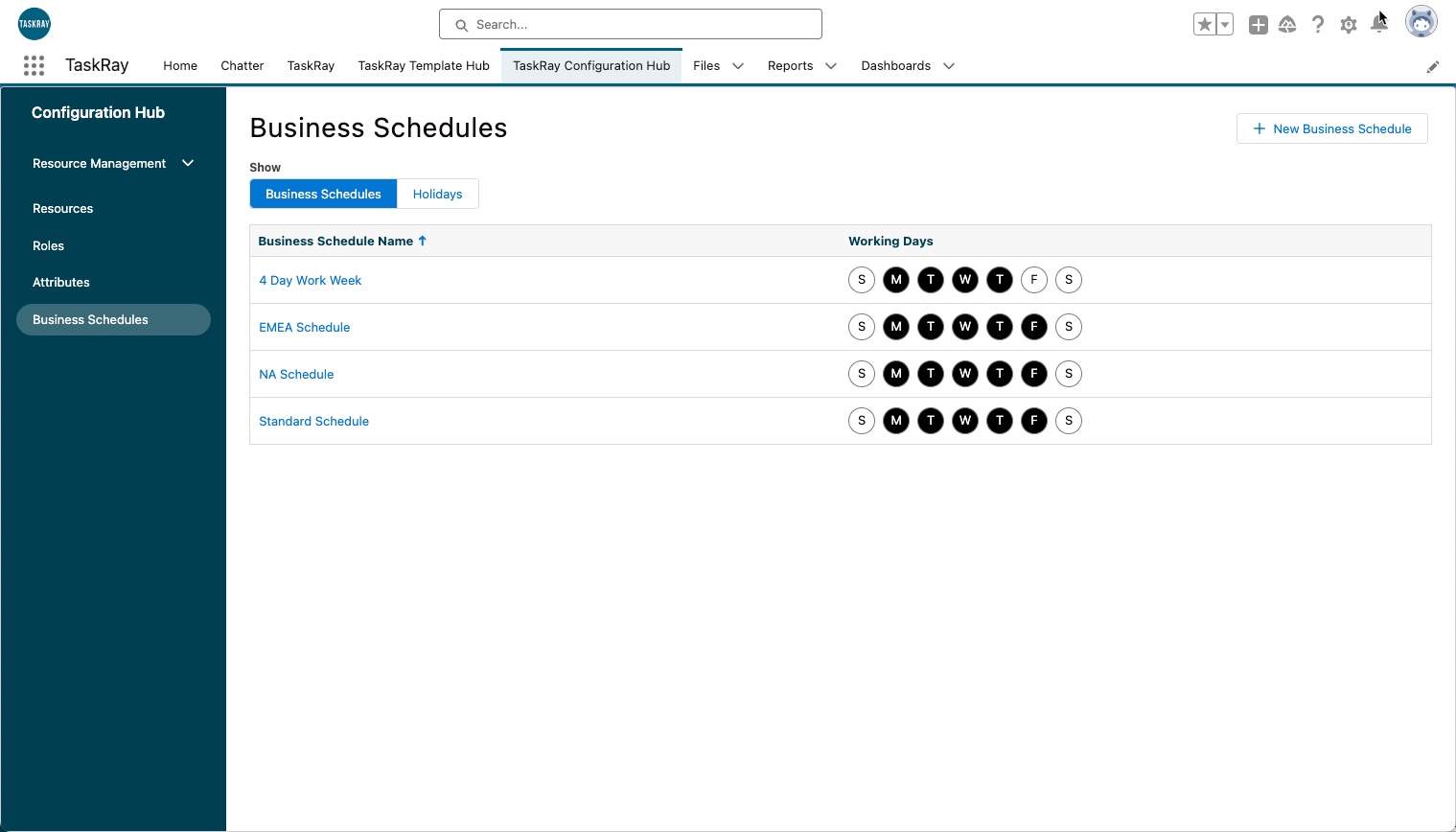Go to the Home tab
The width and height of the screenshot is (1456, 832).
[180, 66]
